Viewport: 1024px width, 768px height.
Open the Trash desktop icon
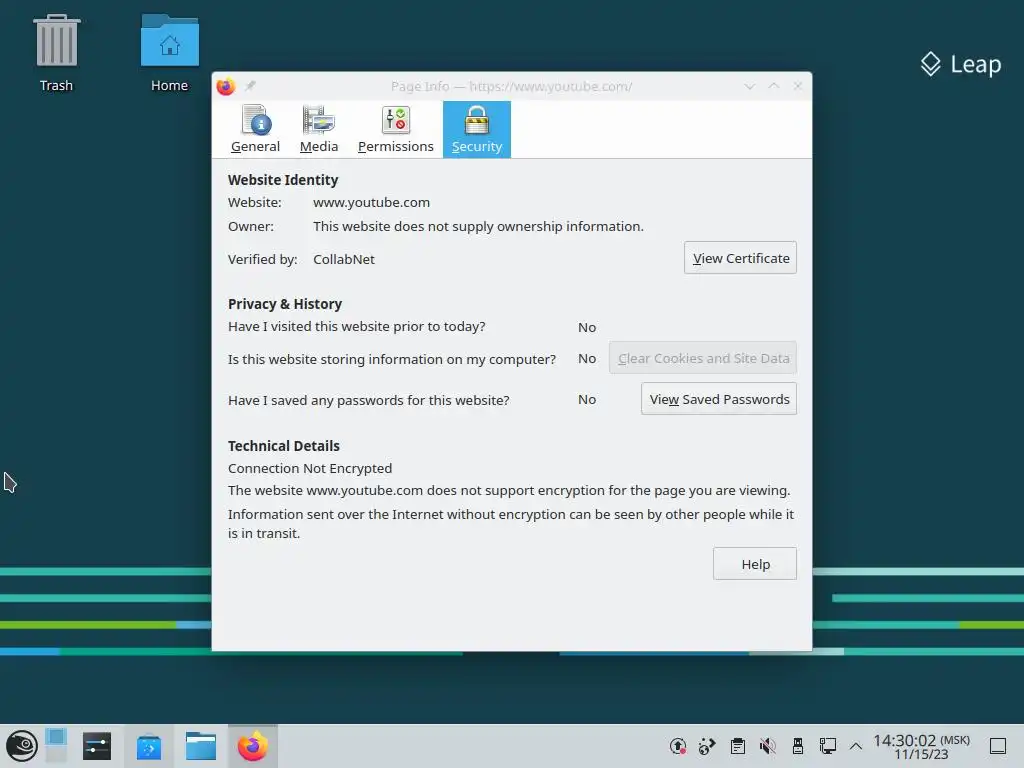pos(56,54)
